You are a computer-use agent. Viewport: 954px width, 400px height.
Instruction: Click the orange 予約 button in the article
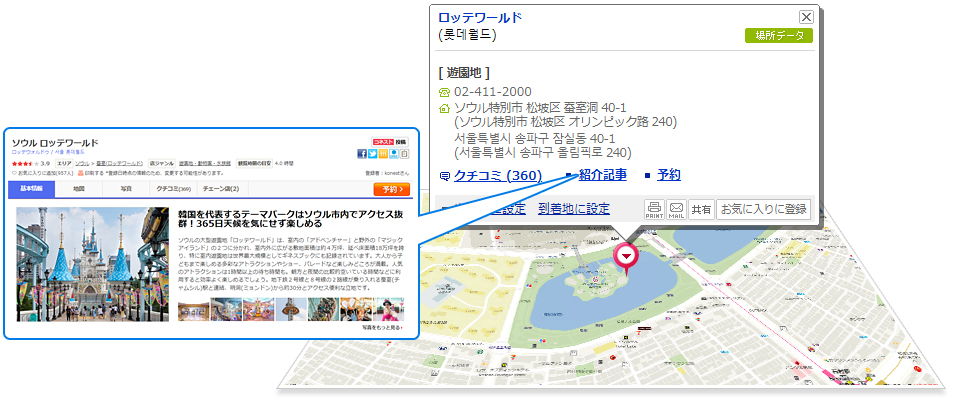click(x=392, y=190)
